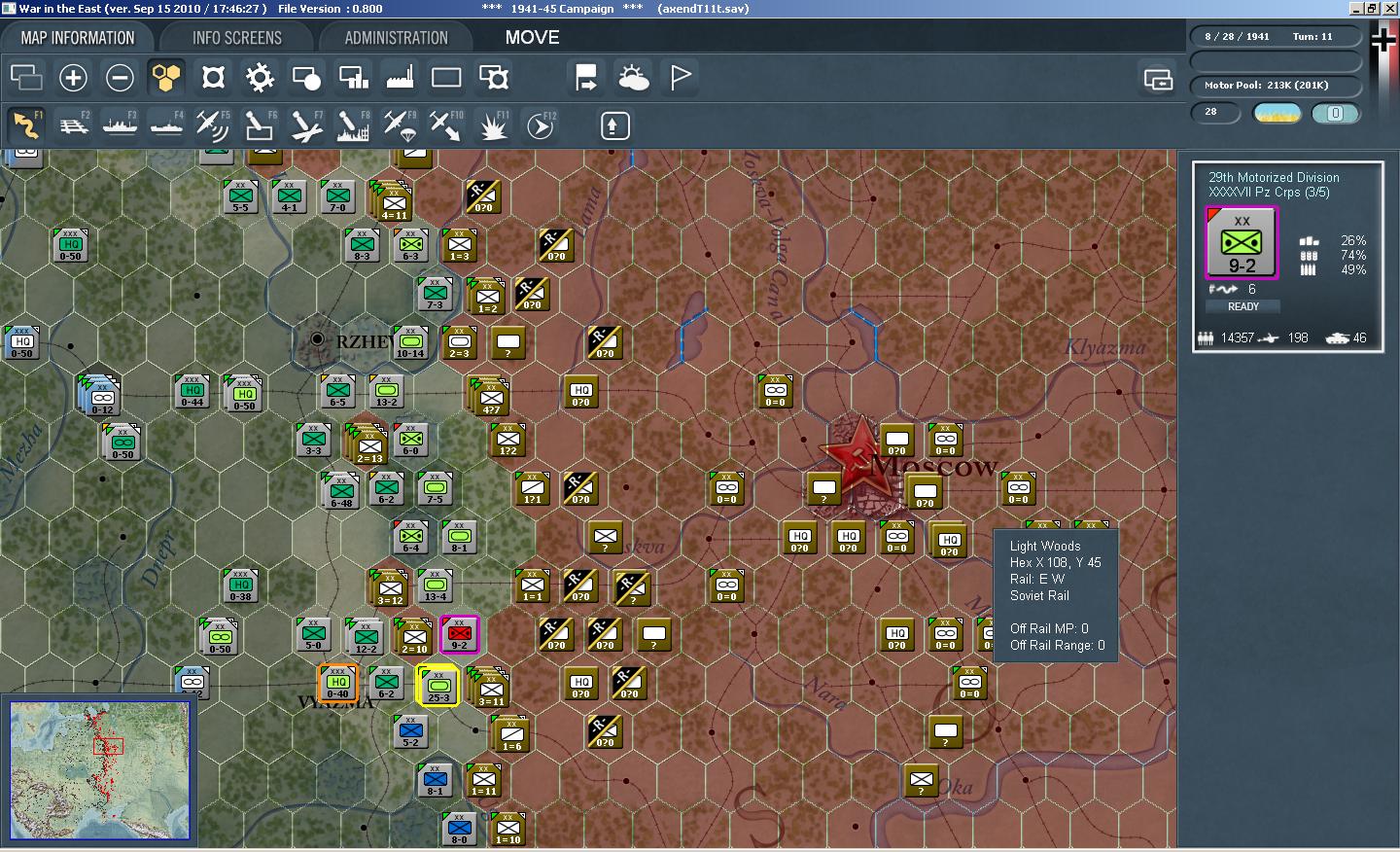Select the HQ 0-44 unit

(192, 391)
